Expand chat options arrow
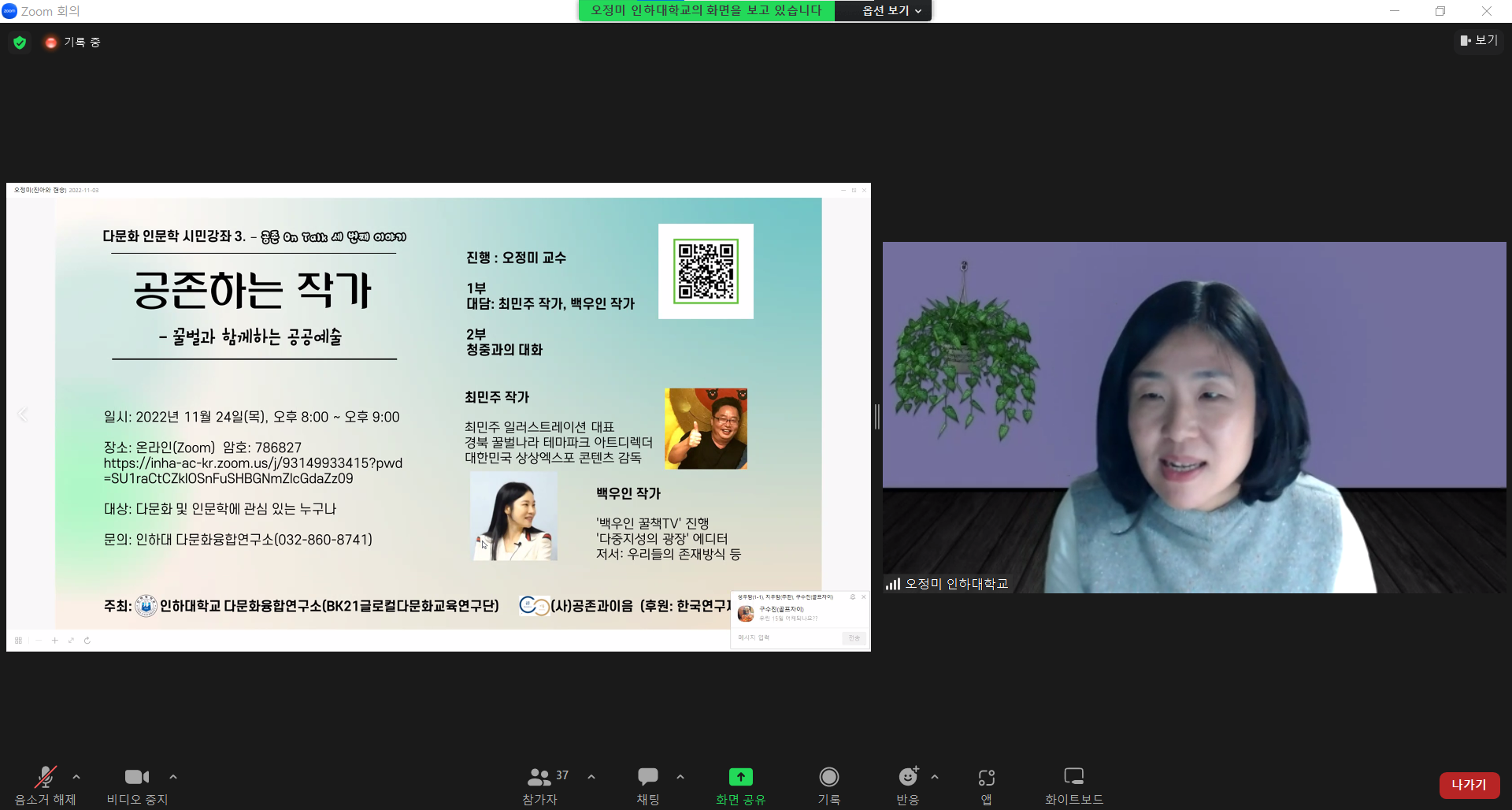The width and height of the screenshot is (1512, 810). pyautogui.click(x=680, y=777)
